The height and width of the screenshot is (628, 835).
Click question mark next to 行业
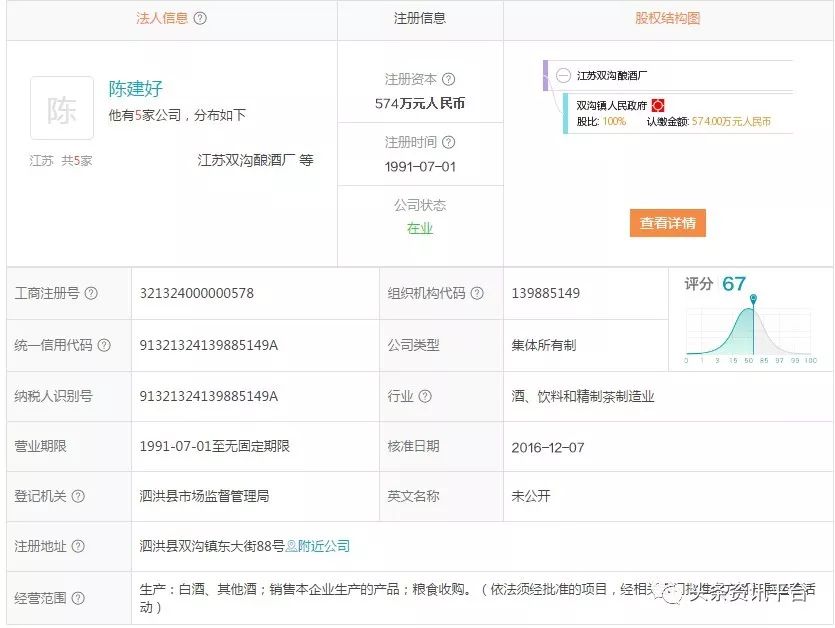pos(426,397)
